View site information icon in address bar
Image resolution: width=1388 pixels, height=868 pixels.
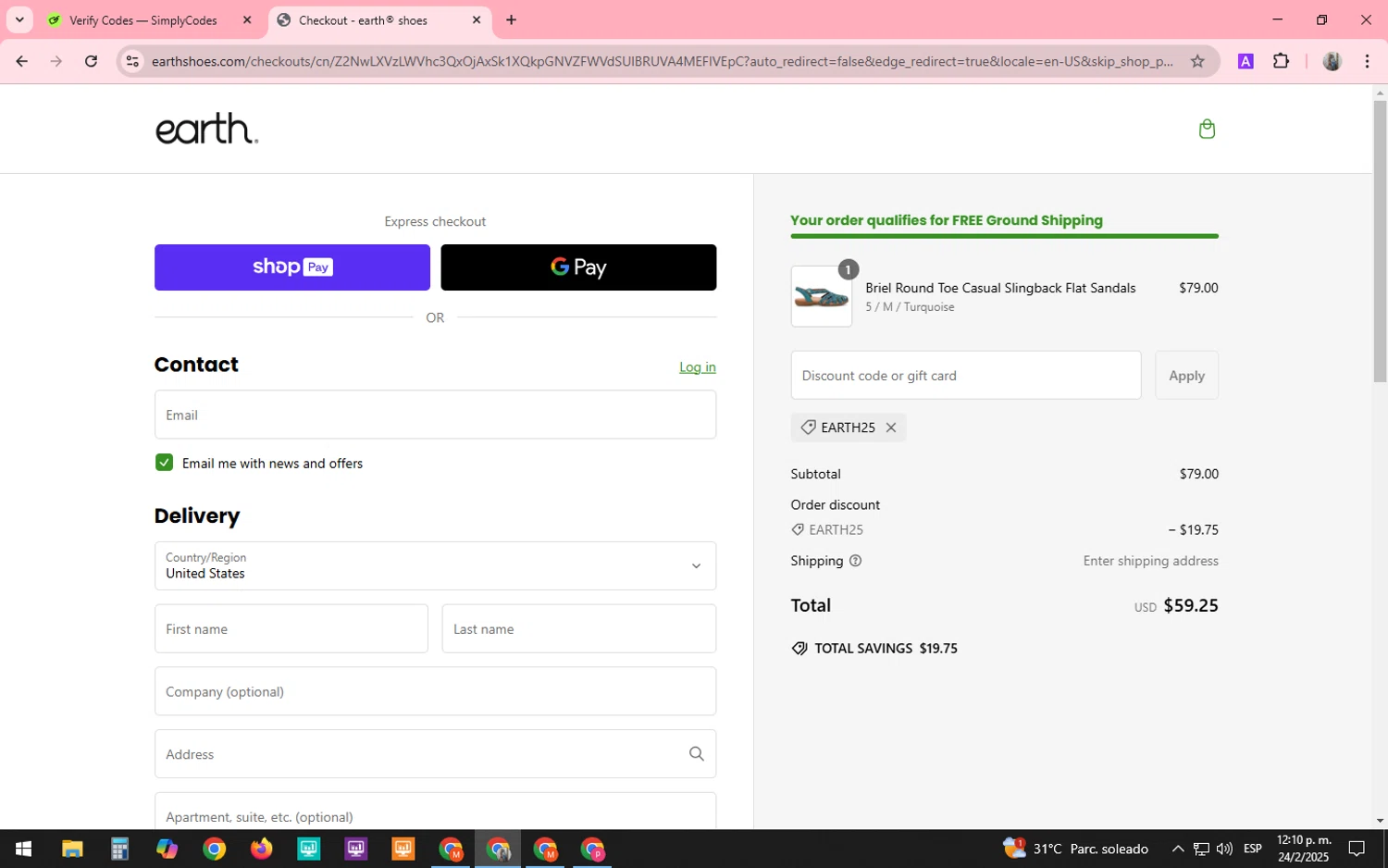[x=132, y=61]
